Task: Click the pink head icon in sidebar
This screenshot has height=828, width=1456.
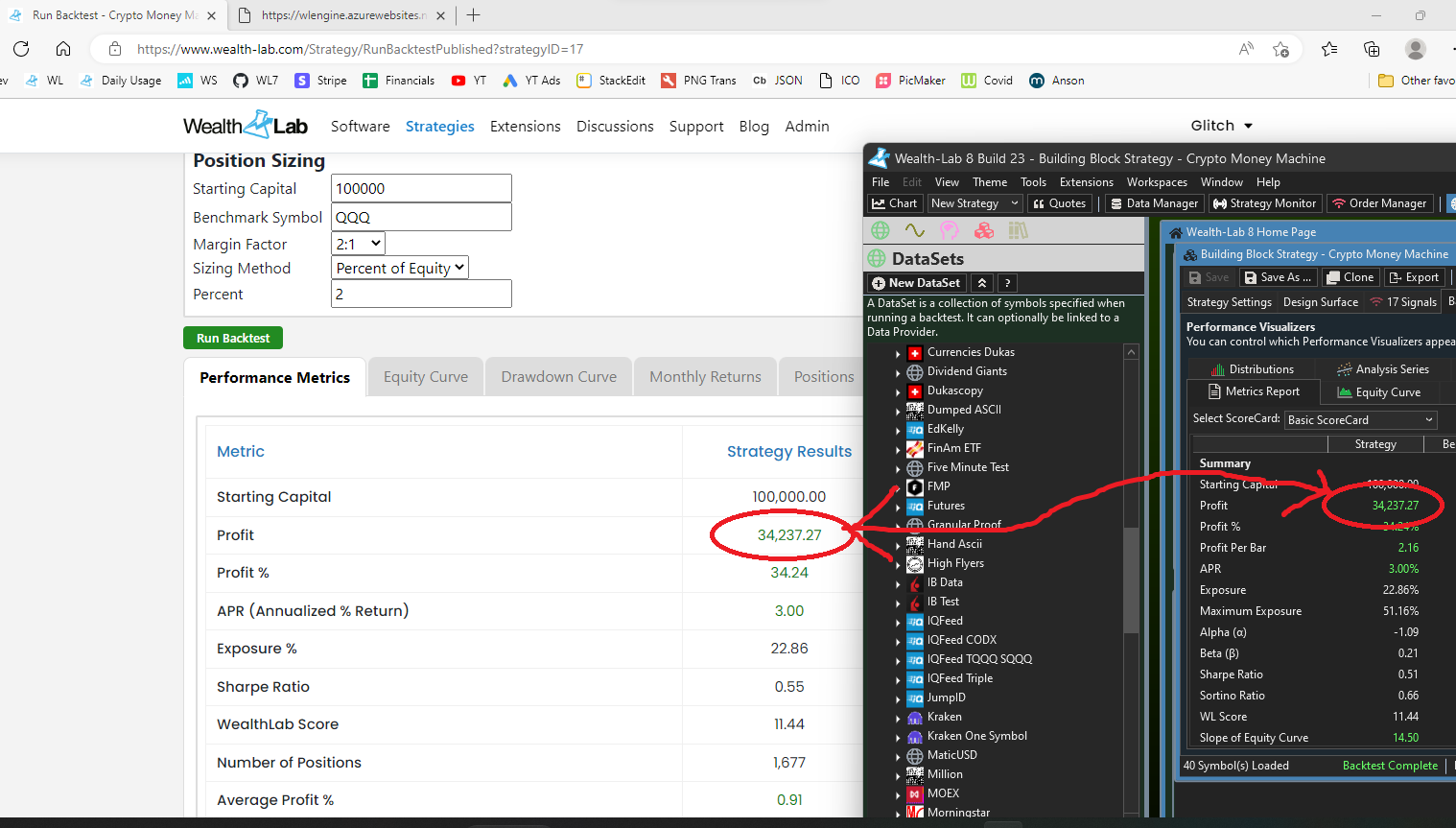Action: point(949,230)
